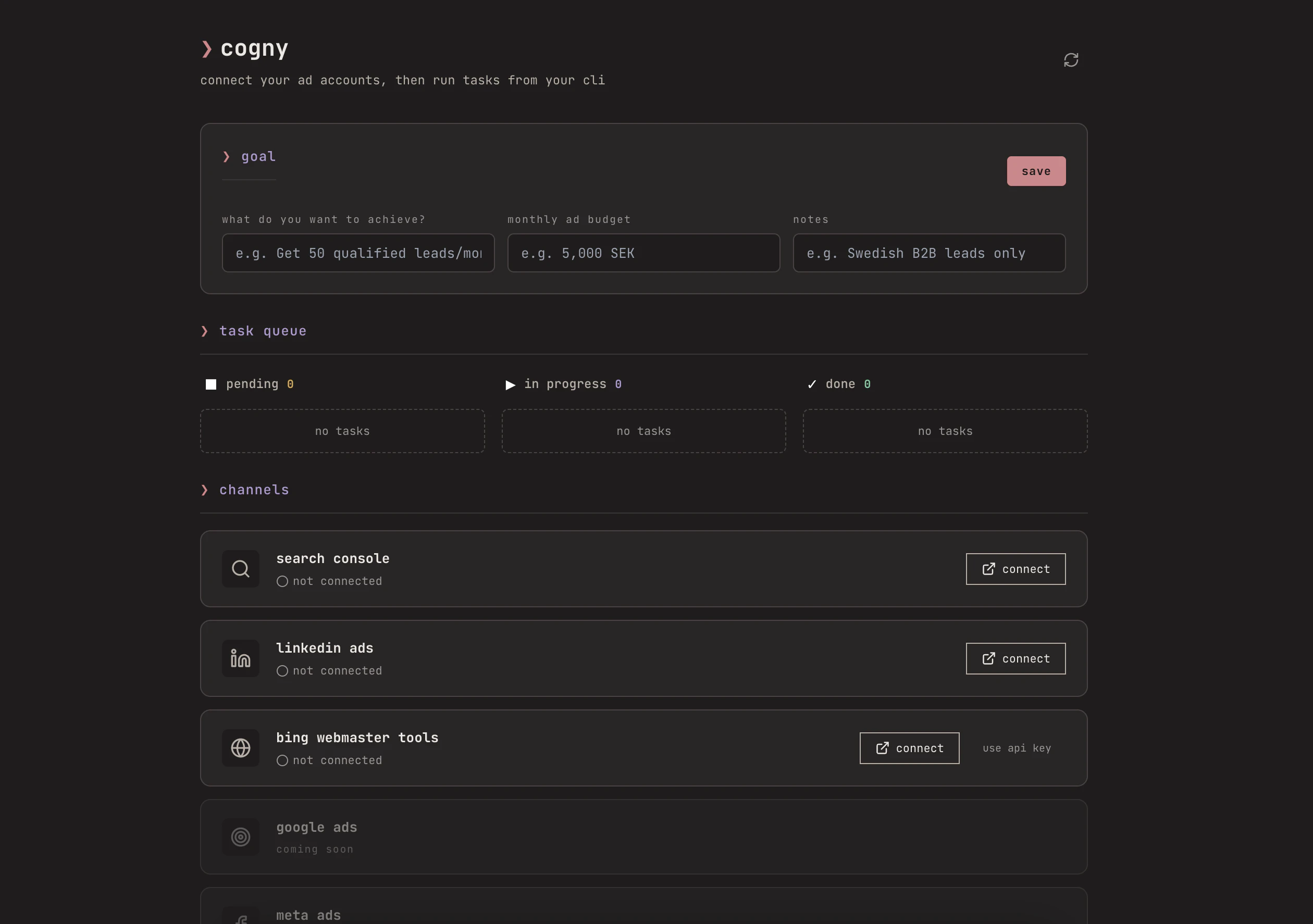Click the save button in goal section
Viewport: 1313px width, 924px height.
[1036, 170]
